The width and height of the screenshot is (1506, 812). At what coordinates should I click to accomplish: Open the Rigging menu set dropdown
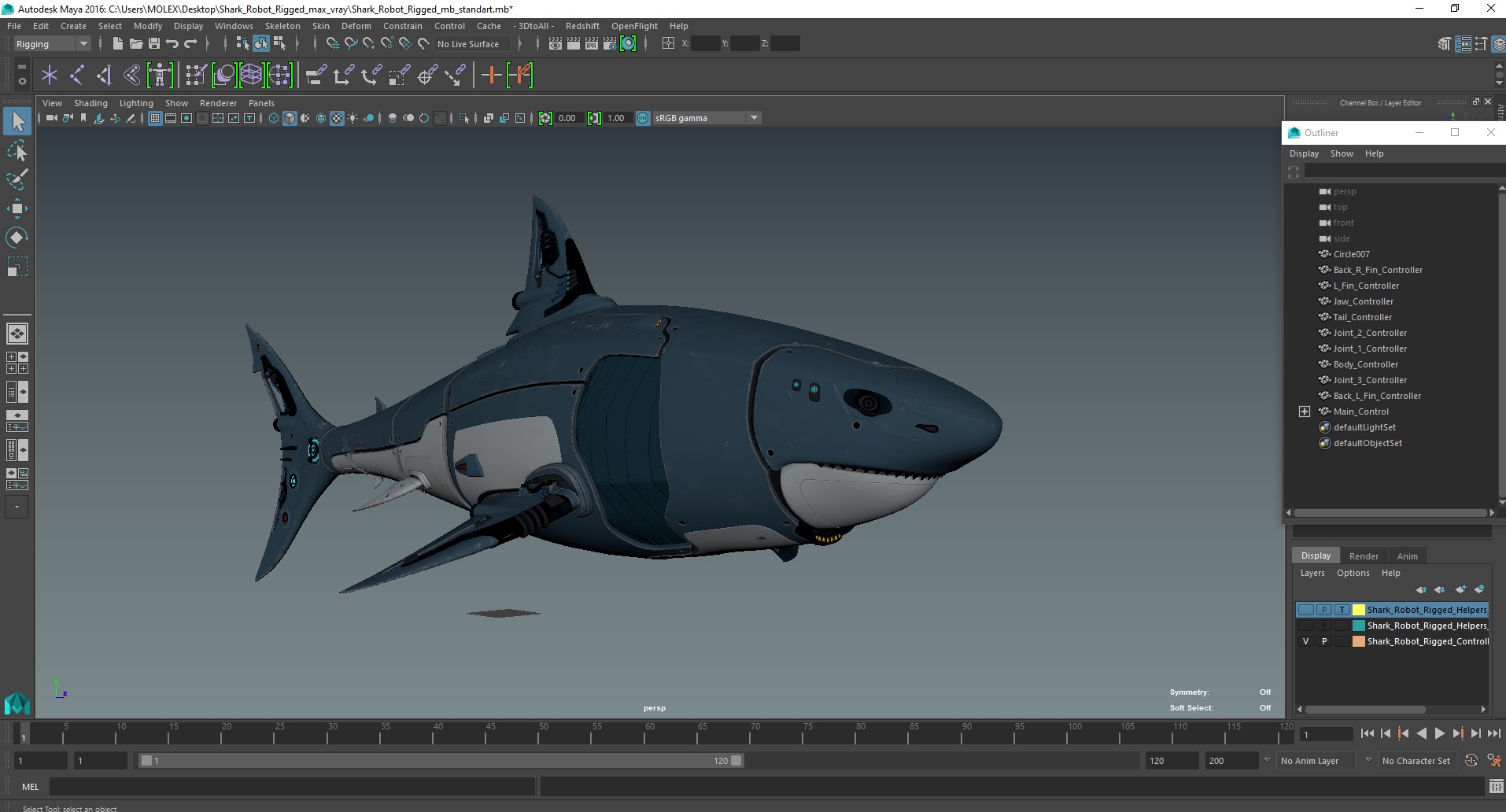point(52,44)
